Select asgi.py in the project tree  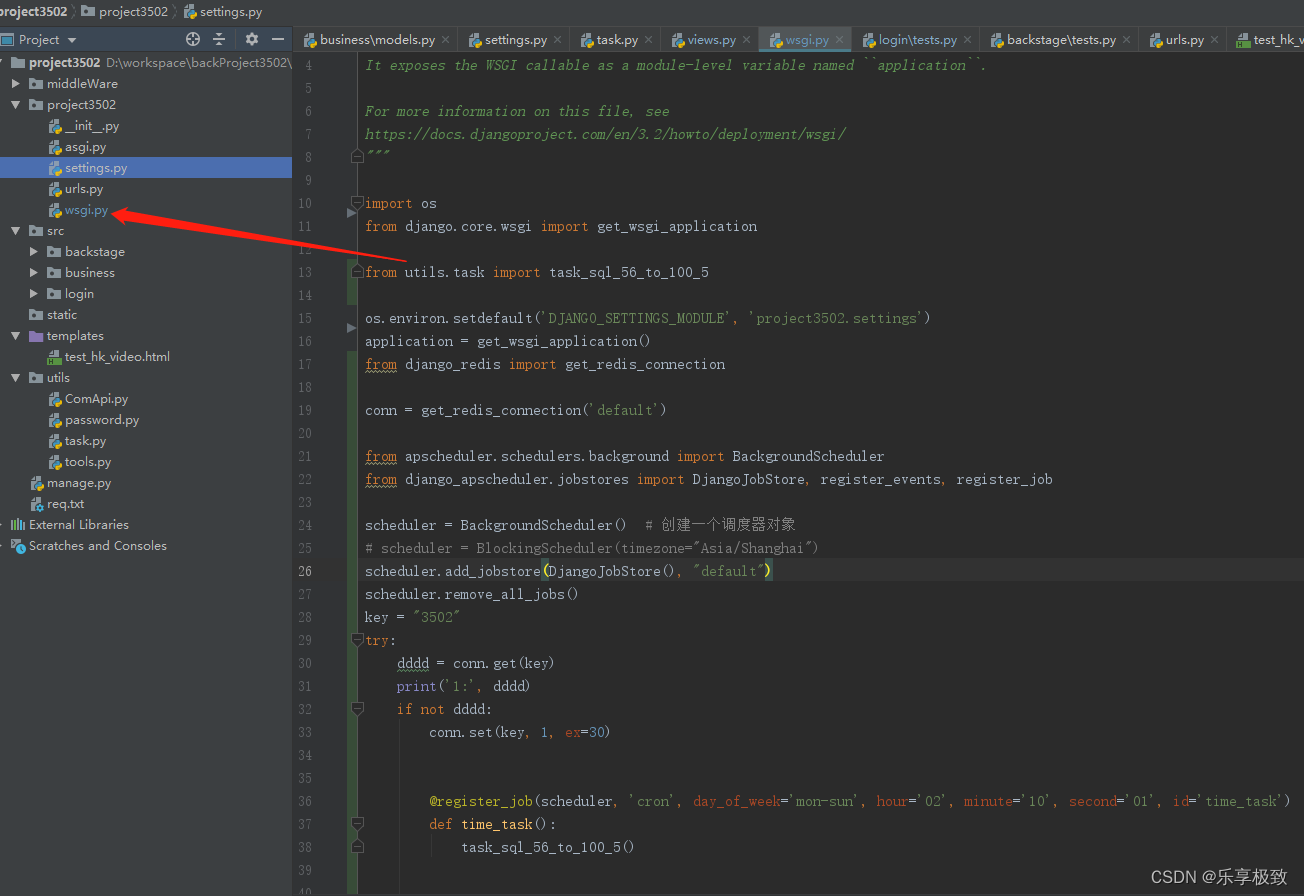[x=86, y=146]
